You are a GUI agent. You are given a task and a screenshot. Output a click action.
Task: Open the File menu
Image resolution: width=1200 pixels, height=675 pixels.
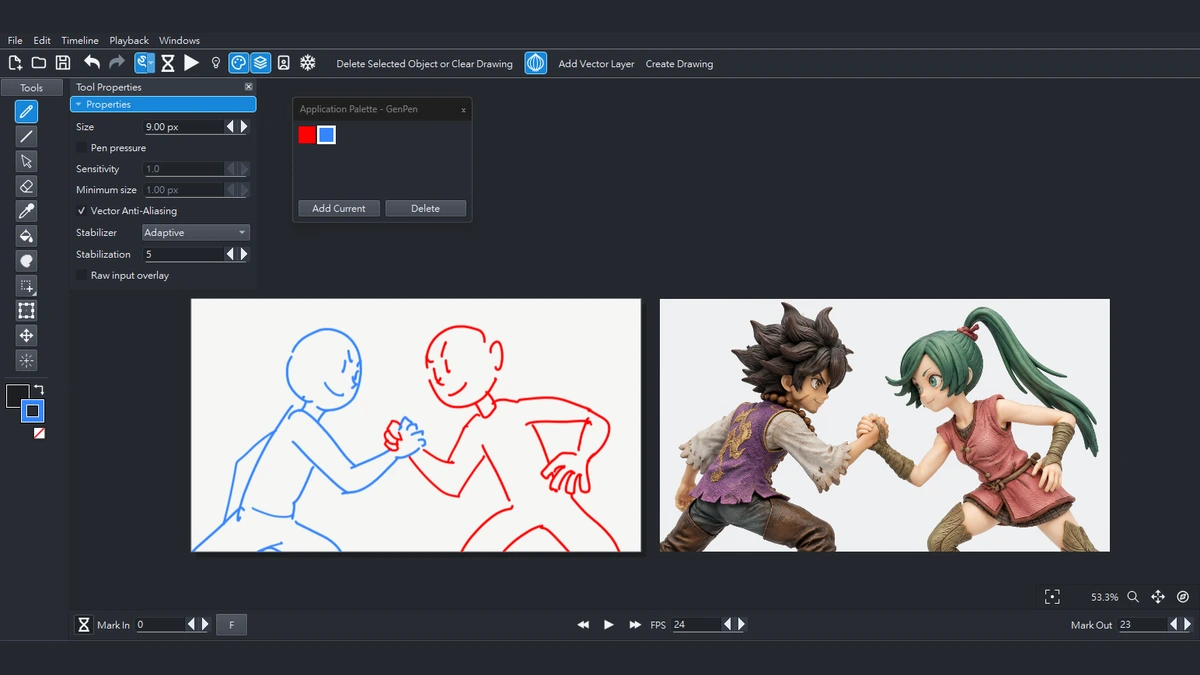(15, 40)
